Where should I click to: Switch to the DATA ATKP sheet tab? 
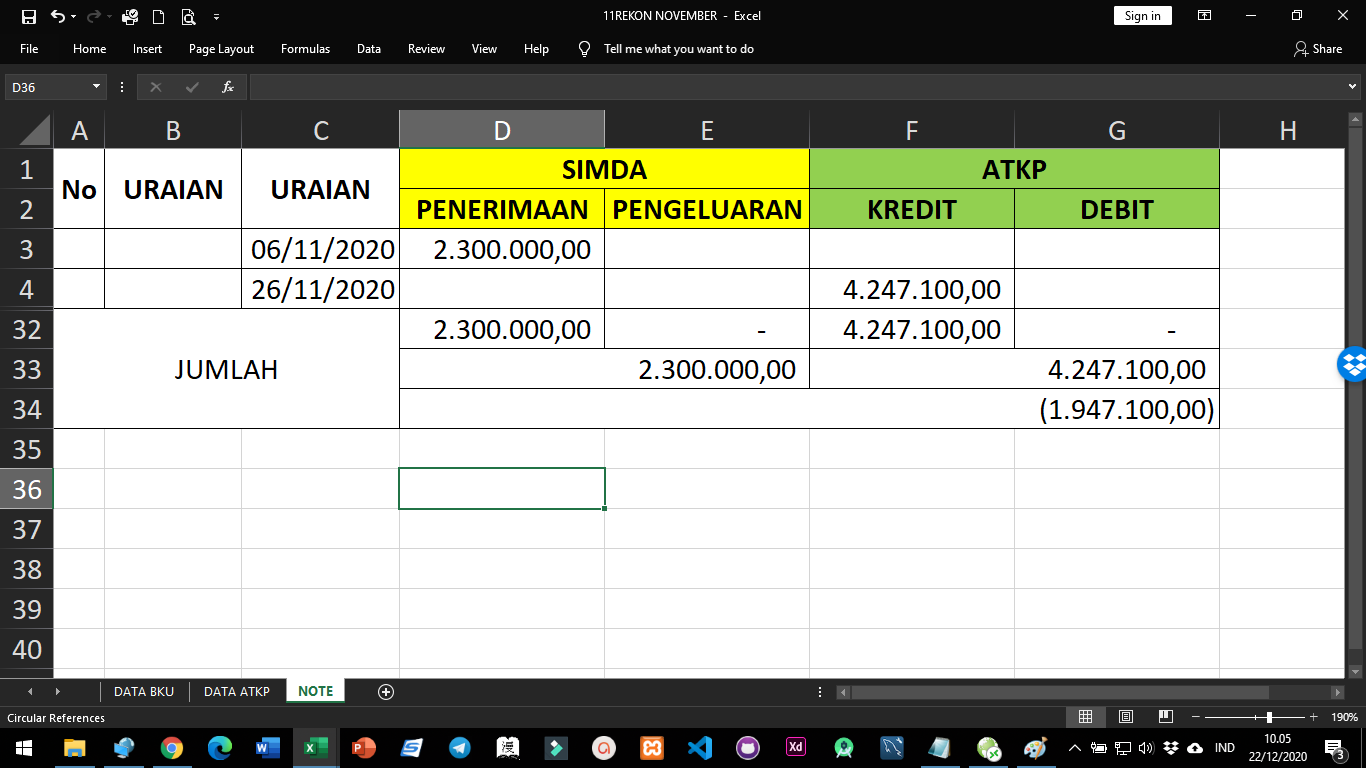click(x=237, y=691)
